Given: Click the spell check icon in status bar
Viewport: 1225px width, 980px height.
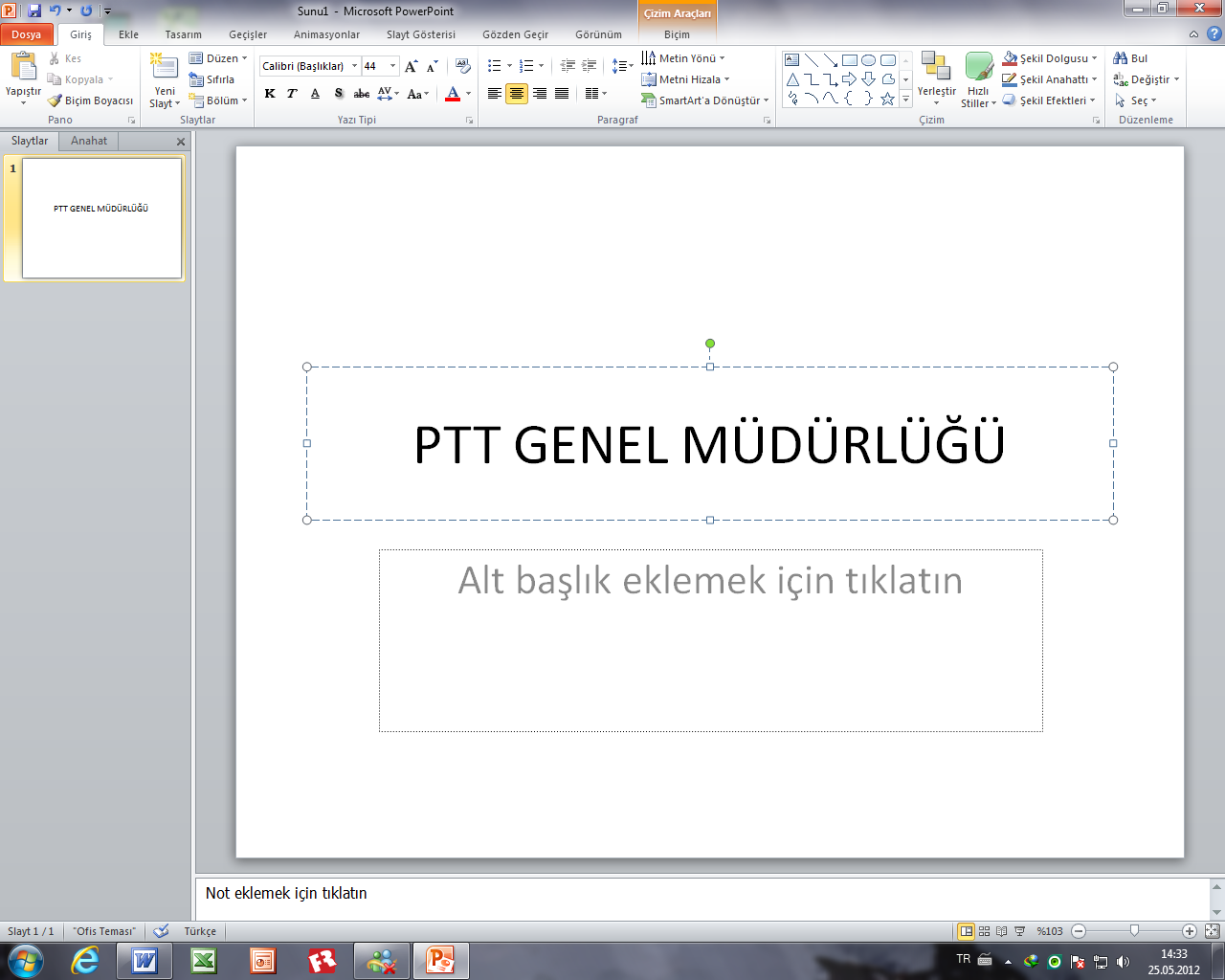Looking at the screenshot, I should (161, 931).
